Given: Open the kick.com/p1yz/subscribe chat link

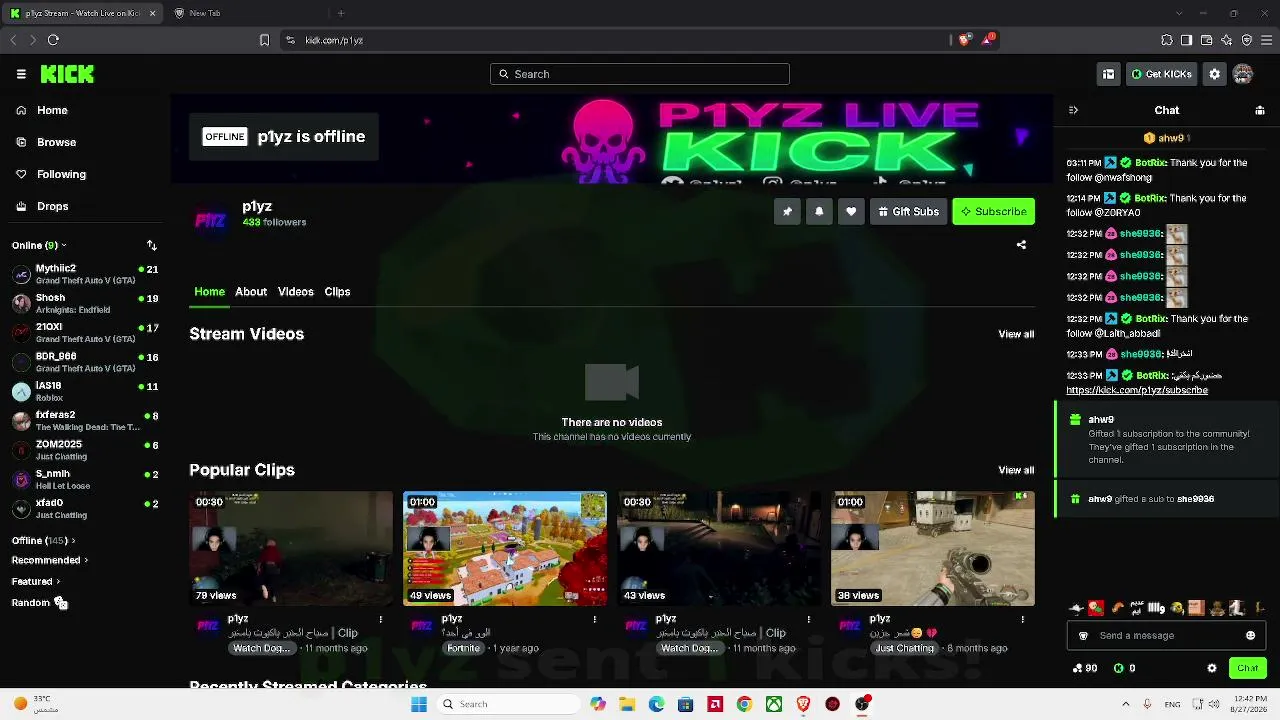Looking at the screenshot, I should [x=1137, y=390].
